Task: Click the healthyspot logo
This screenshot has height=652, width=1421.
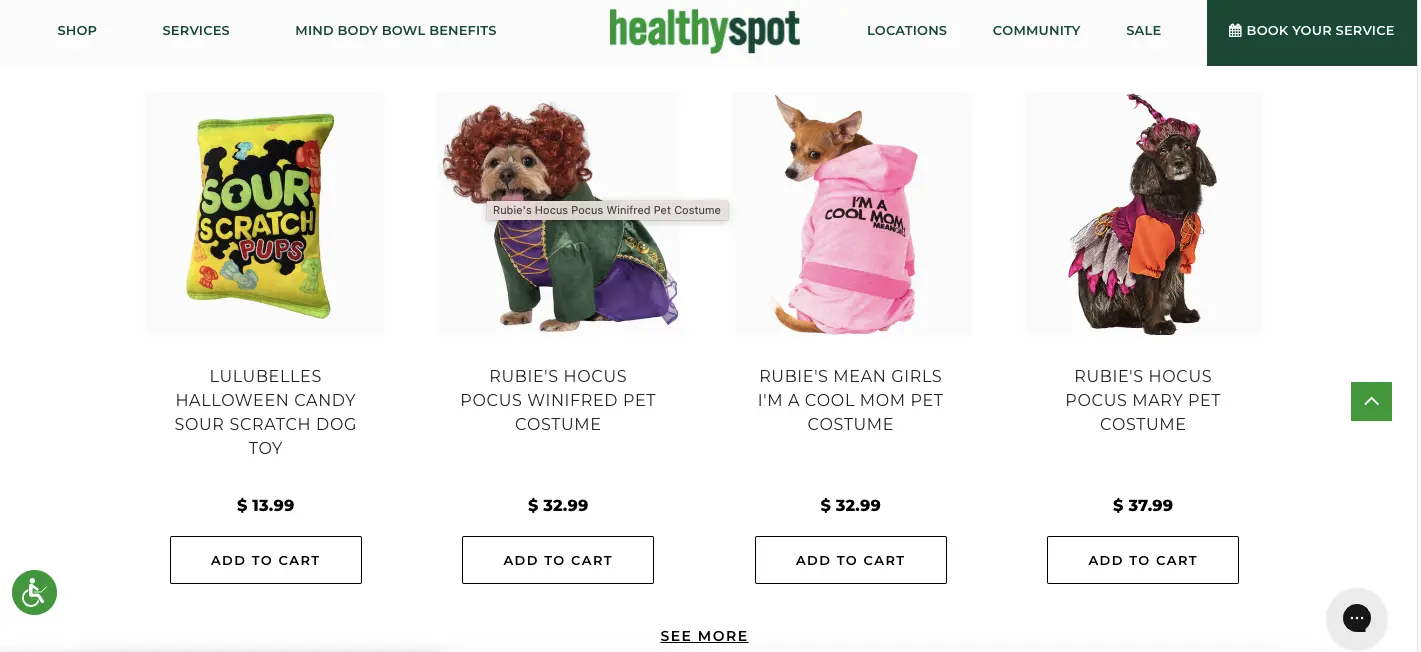Action: coord(704,31)
